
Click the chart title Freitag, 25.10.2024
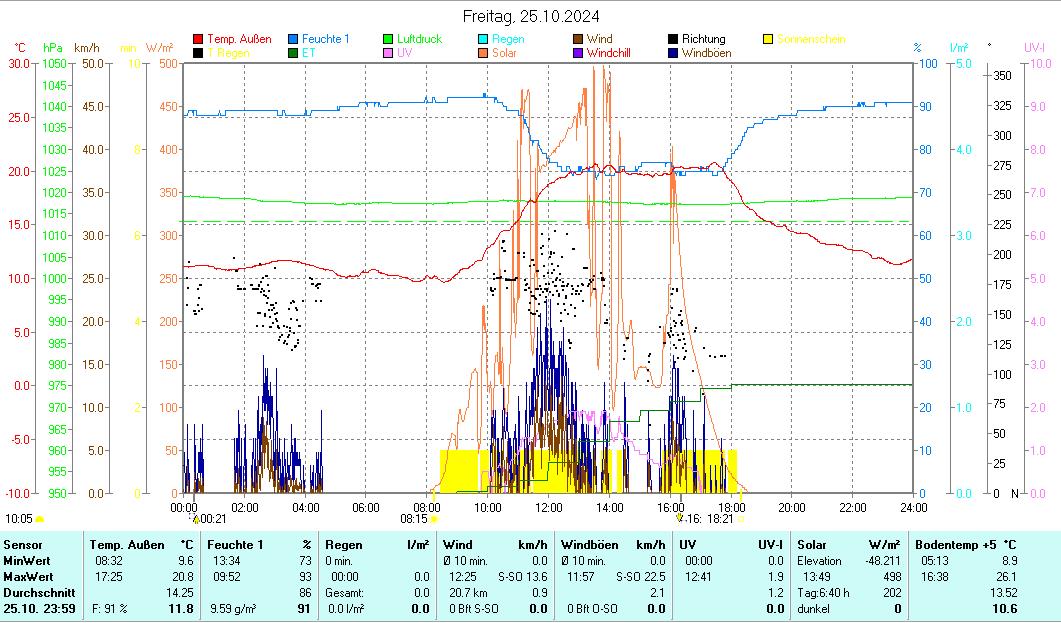[x=531, y=16]
